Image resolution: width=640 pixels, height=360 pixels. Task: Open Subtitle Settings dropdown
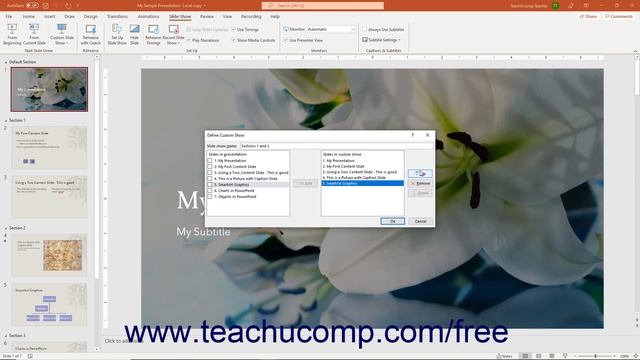pos(381,40)
